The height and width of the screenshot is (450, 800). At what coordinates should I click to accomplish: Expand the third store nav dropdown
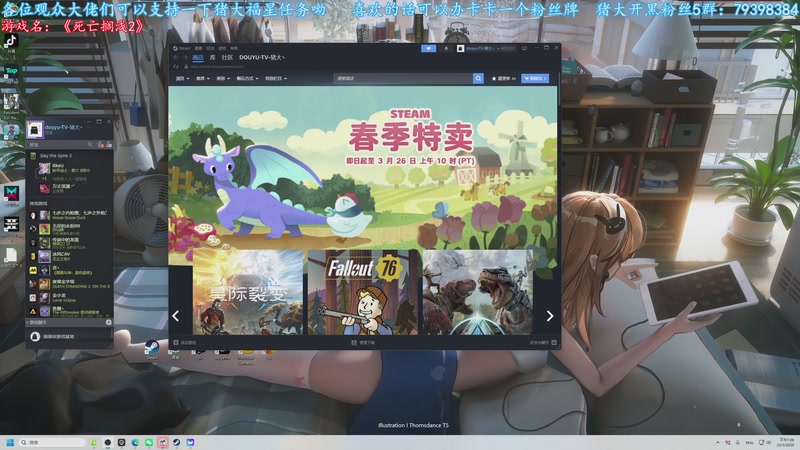tap(223, 79)
